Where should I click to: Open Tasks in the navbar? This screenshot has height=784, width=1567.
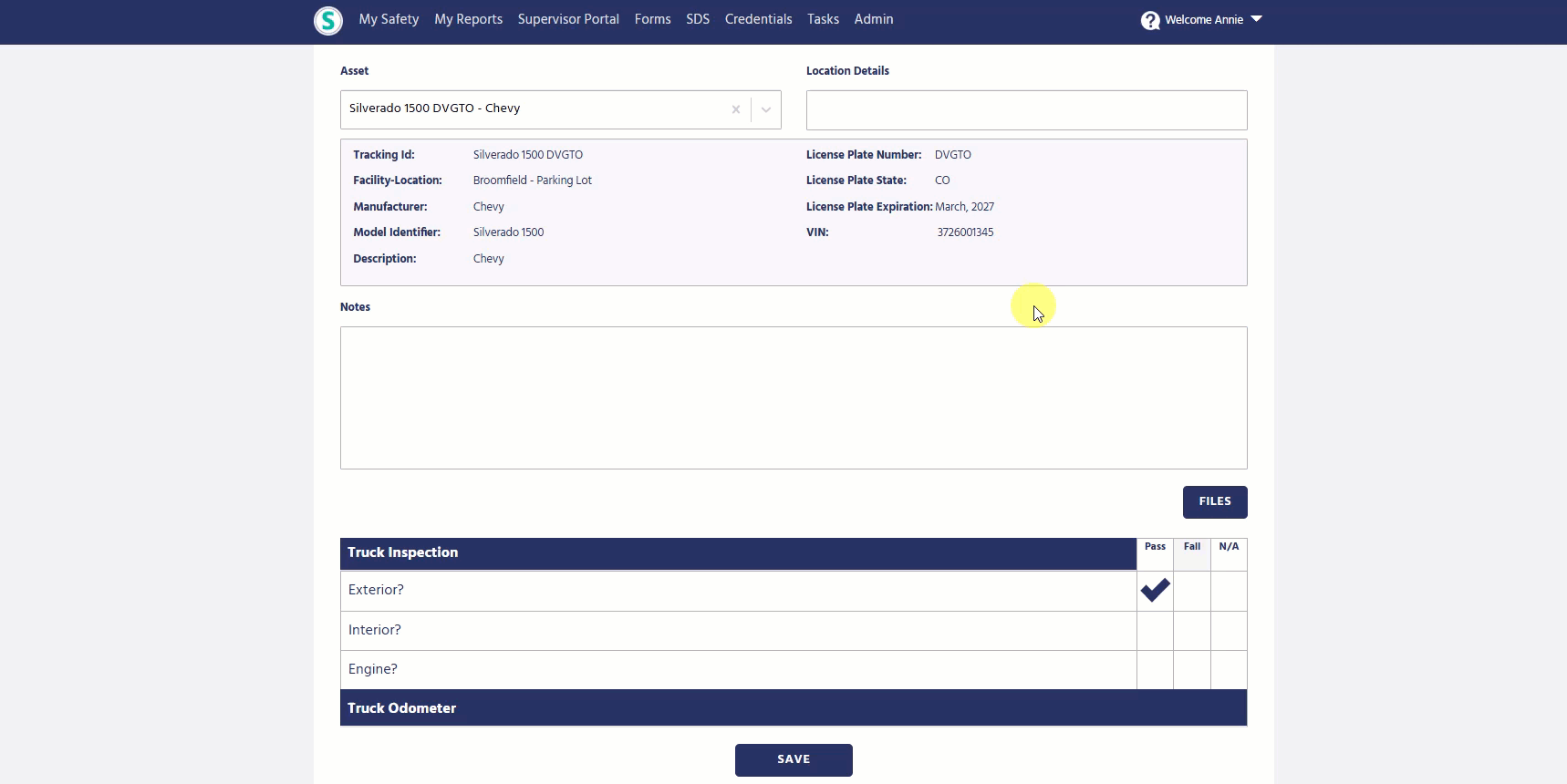point(823,19)
